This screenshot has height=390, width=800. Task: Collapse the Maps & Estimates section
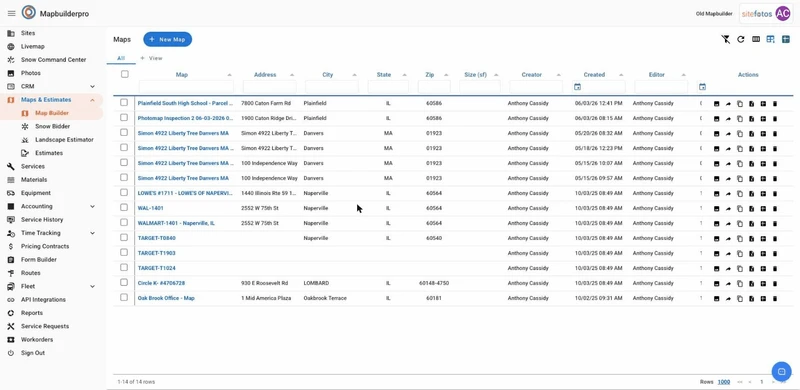(x=92, y=100)
